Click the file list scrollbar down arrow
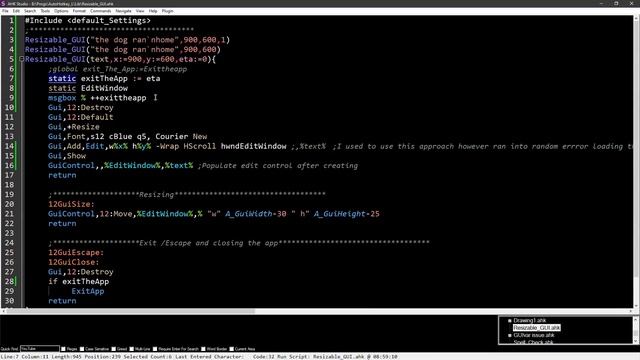 636,342
